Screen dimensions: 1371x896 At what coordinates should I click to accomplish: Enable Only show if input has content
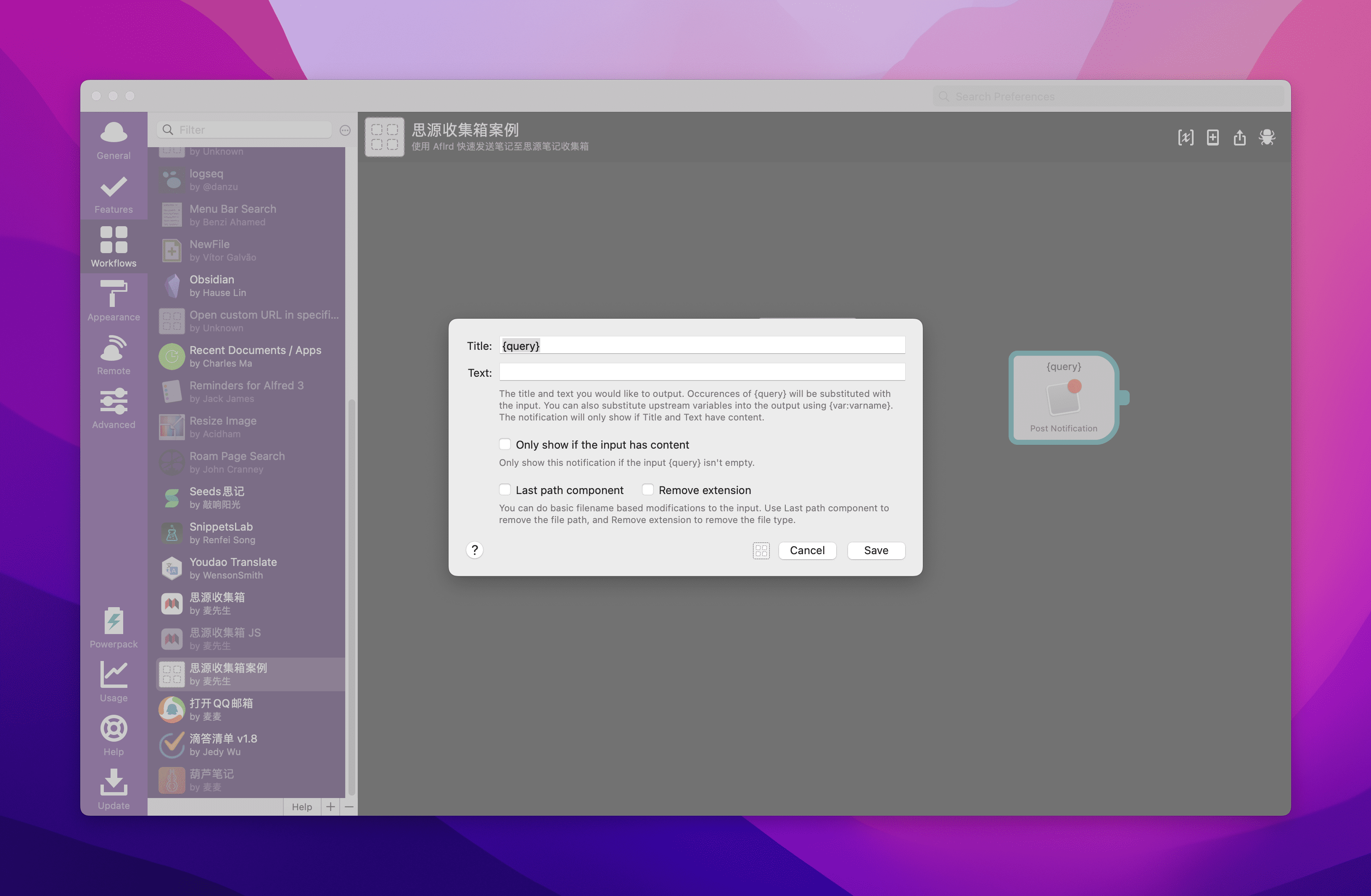click(x=505, y=444)
